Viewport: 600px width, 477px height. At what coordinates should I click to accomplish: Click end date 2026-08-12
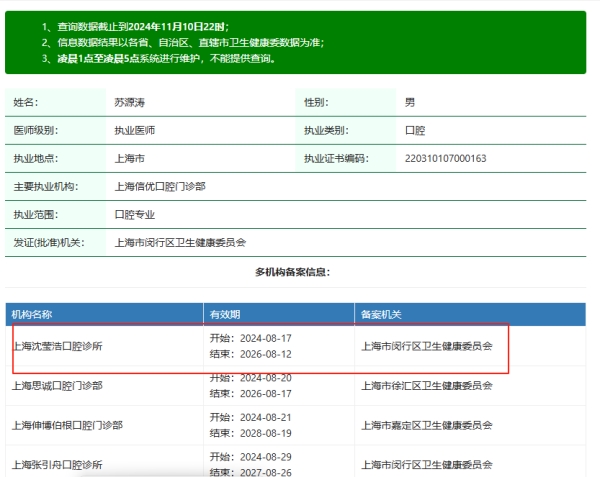tap(266, 354)
